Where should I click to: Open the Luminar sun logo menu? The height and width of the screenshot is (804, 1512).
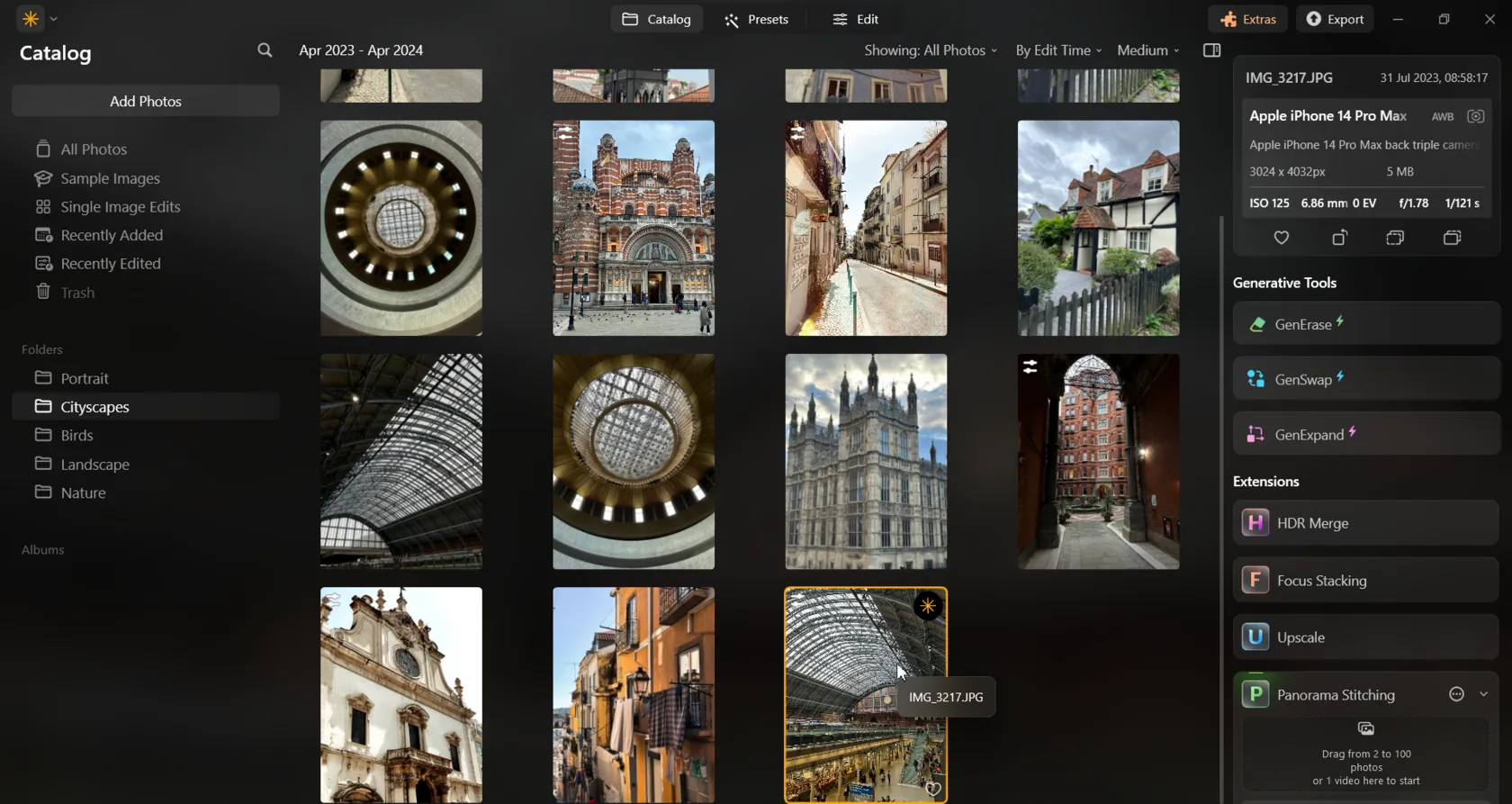click(x=31, y=19)
